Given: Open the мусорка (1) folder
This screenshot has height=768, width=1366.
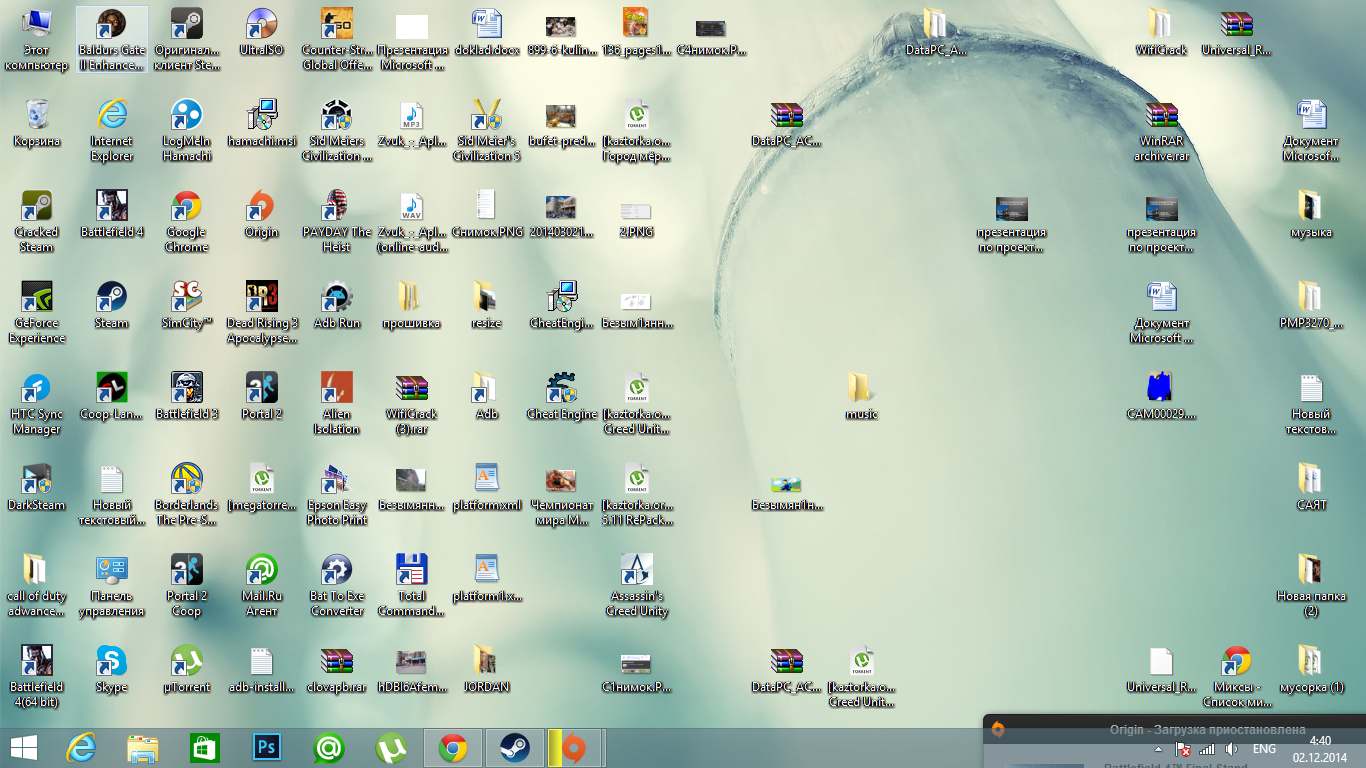Looking at the screenshot, I should pyautogui.click(x=1311, y=669).
